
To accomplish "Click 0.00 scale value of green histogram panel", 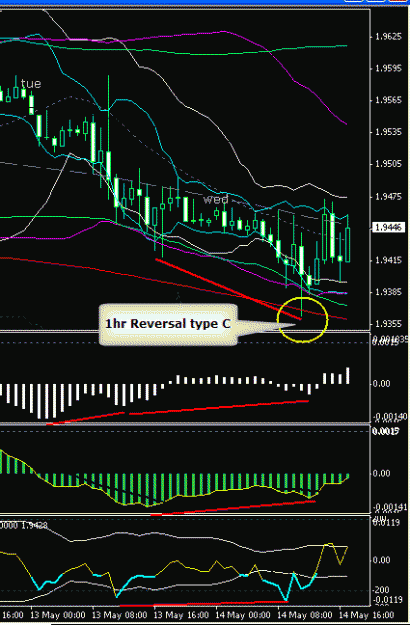I will pyautogui.click(x=382, y=474).
